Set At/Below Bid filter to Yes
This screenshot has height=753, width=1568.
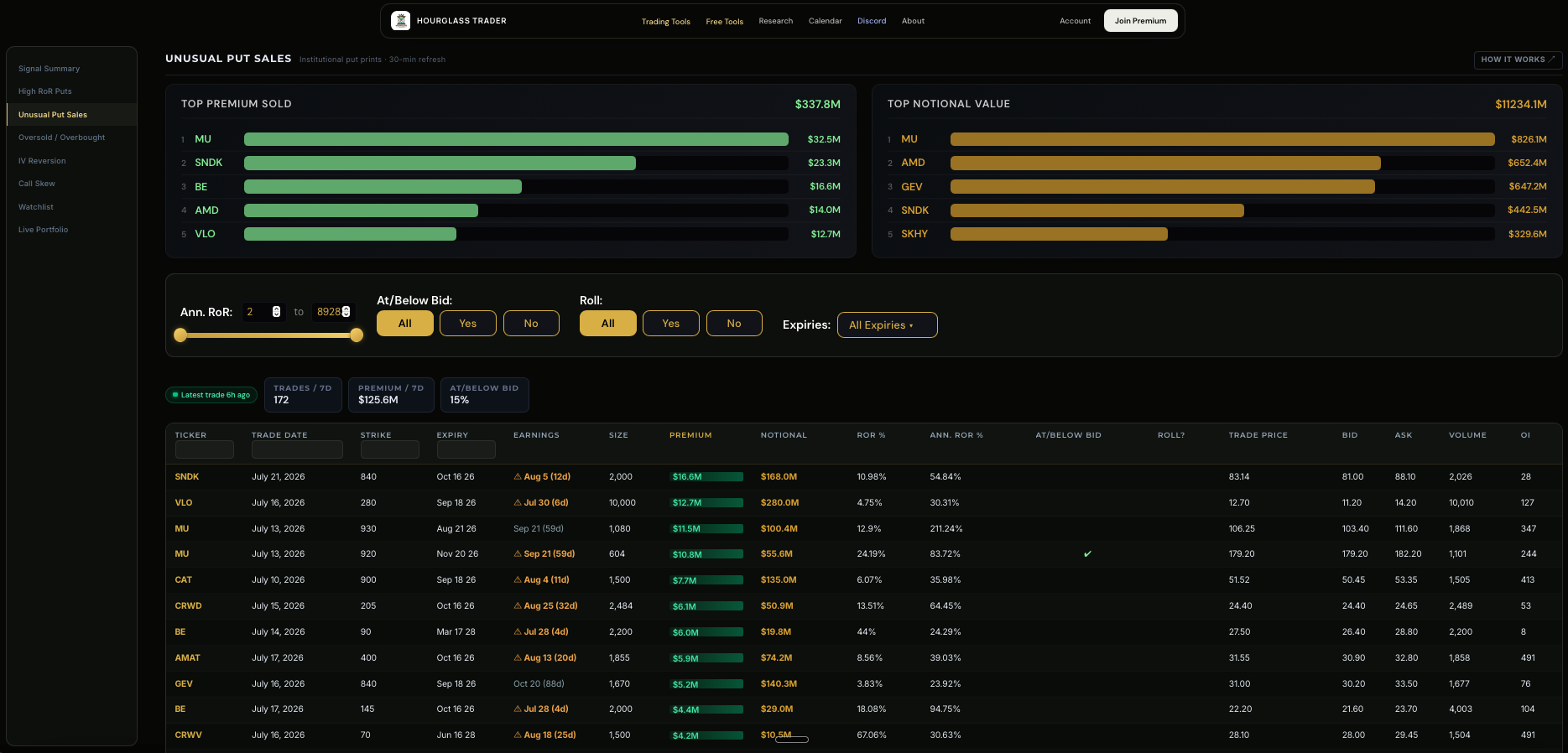(468, 324)
